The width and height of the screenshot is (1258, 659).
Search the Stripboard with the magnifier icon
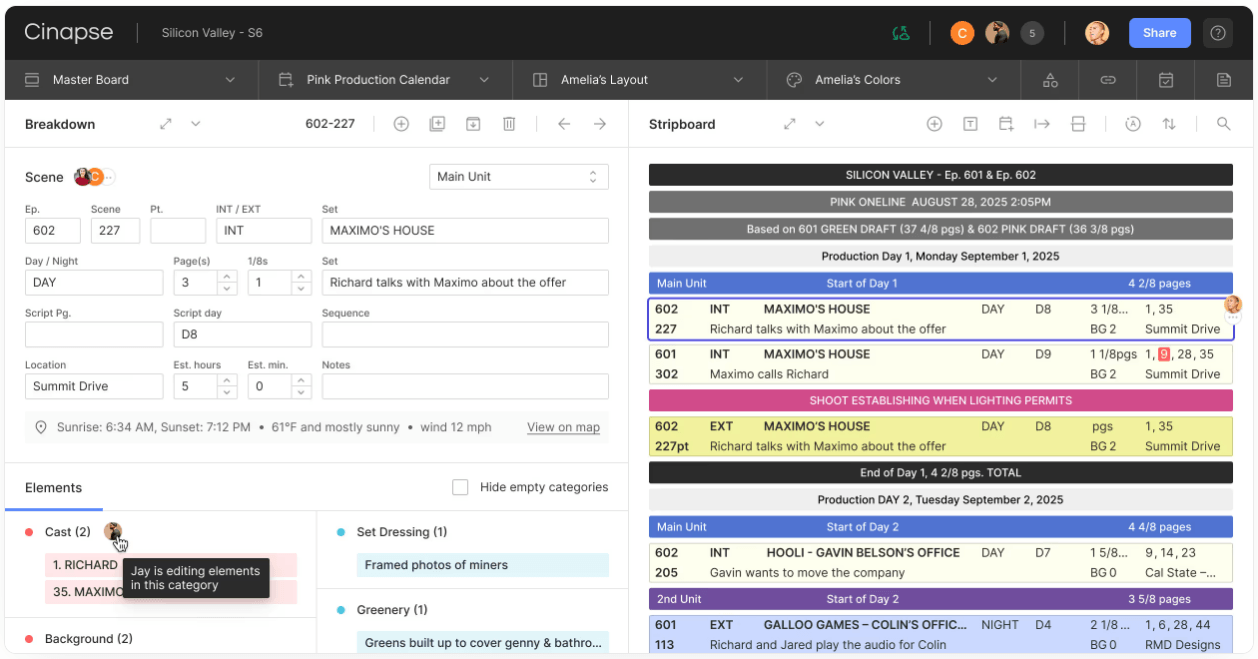point(1224,124)
